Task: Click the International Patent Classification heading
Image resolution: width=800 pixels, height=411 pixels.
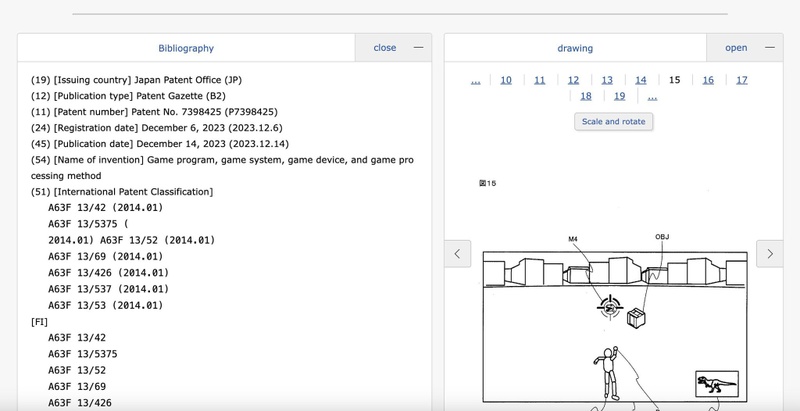Action: click(x=122, y=192)
